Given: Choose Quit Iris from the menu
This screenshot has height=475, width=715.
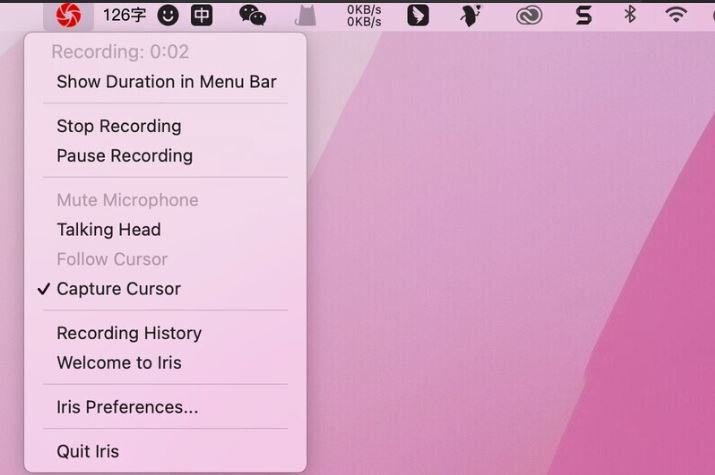Looking at the screenshot, I should pos(166,451).
